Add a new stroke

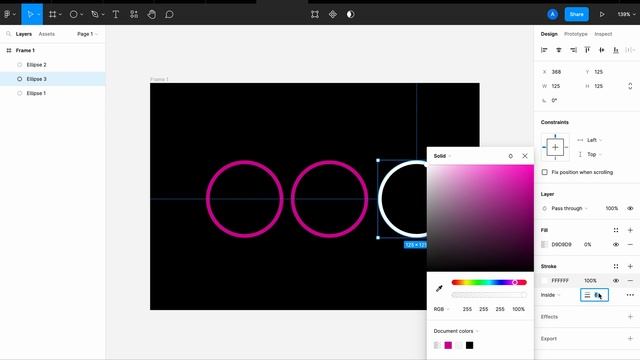(x=630, y=266)
